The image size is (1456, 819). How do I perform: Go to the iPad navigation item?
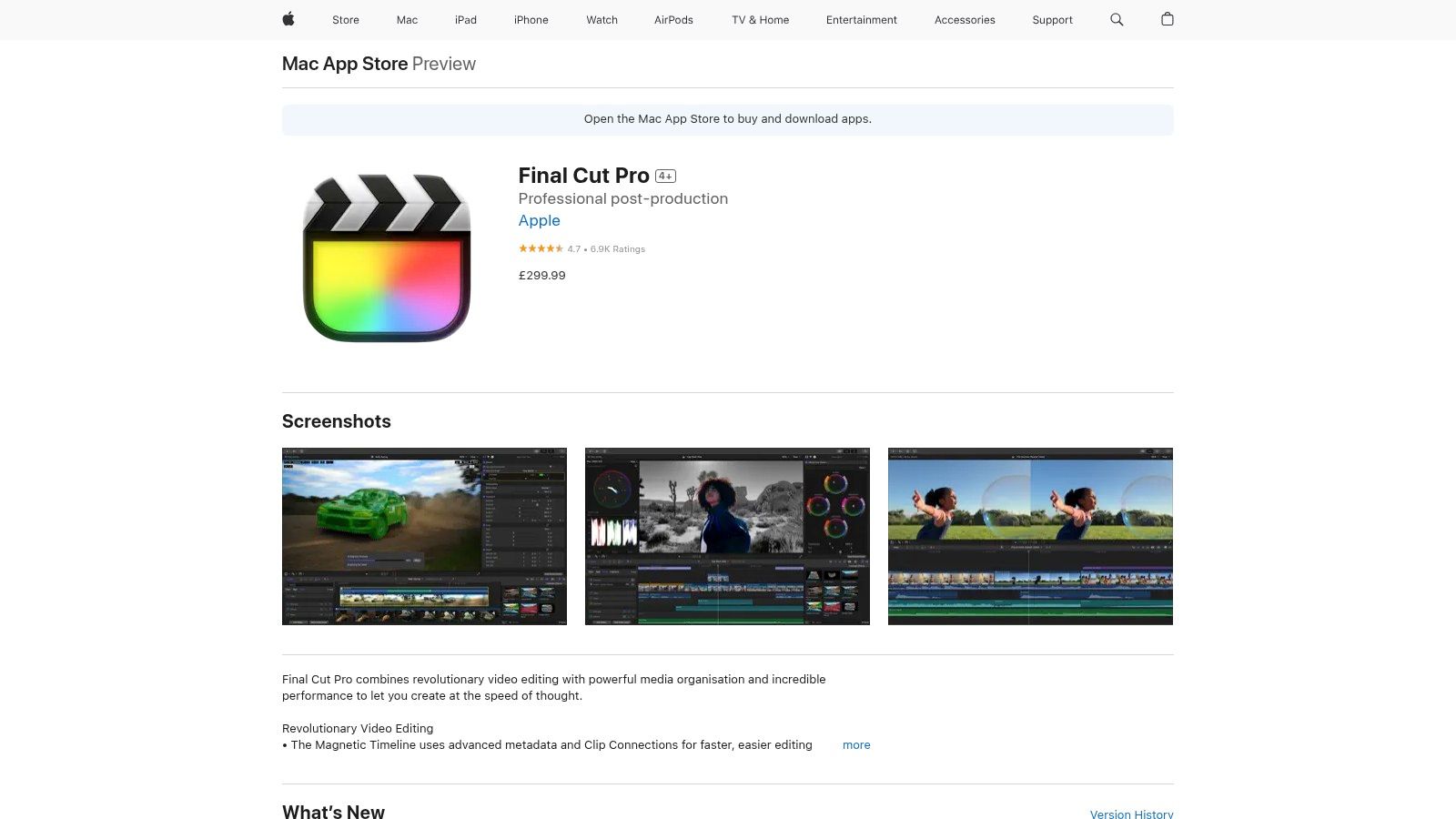[x=466, y=20]
